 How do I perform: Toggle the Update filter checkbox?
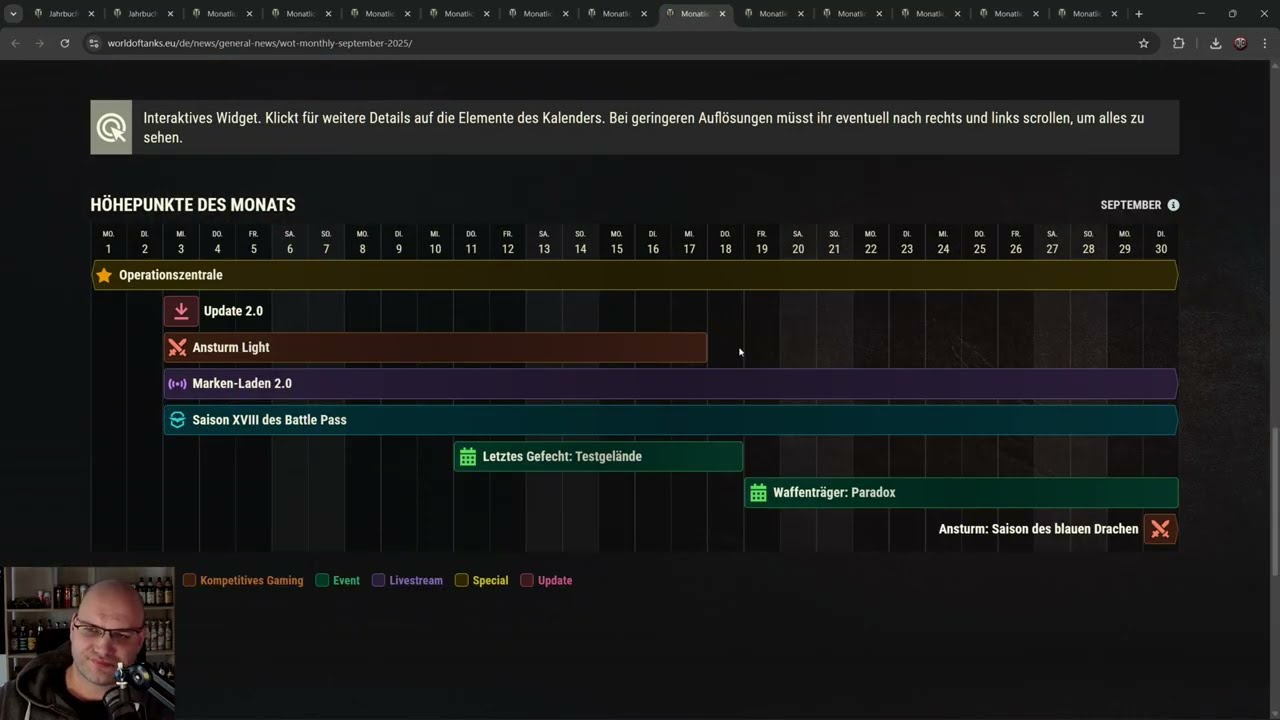coord(527,580)
